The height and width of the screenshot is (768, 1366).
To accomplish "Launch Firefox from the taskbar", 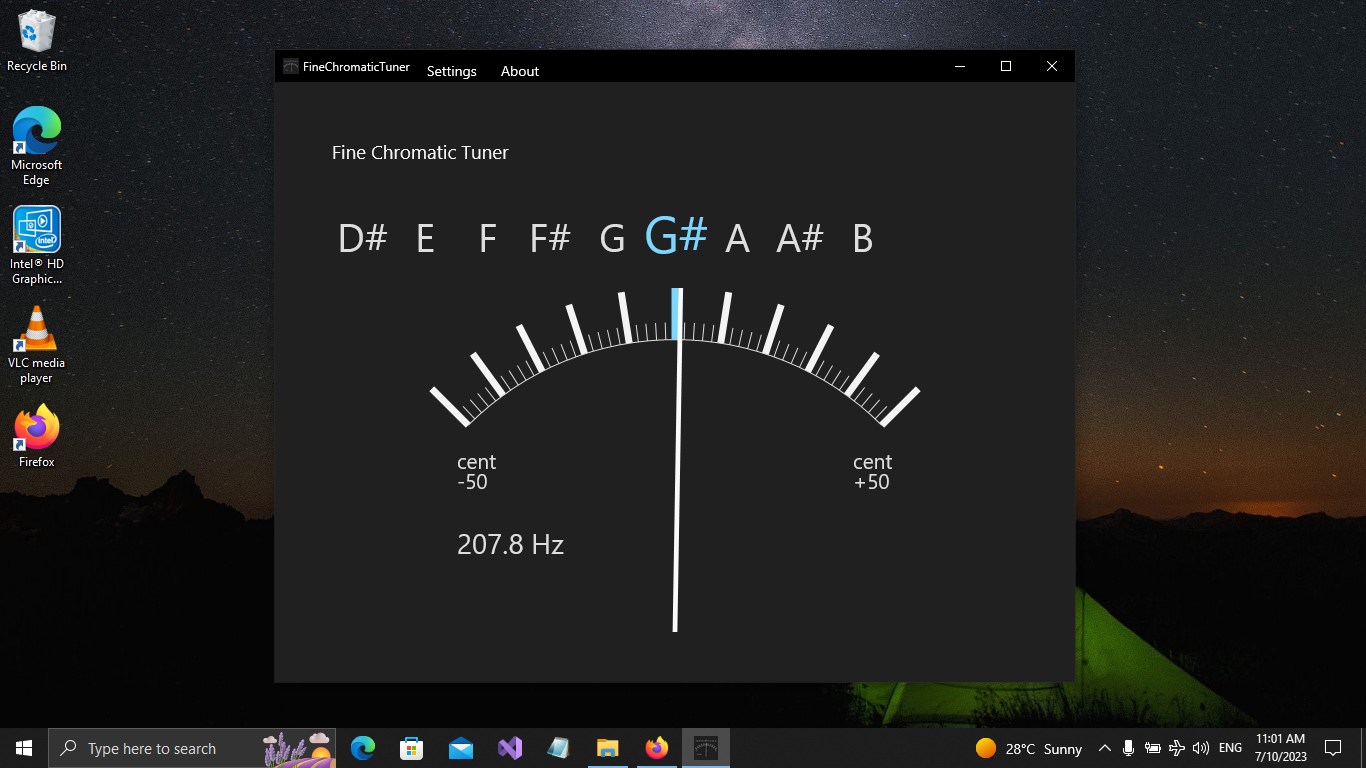I will point(656,747).
